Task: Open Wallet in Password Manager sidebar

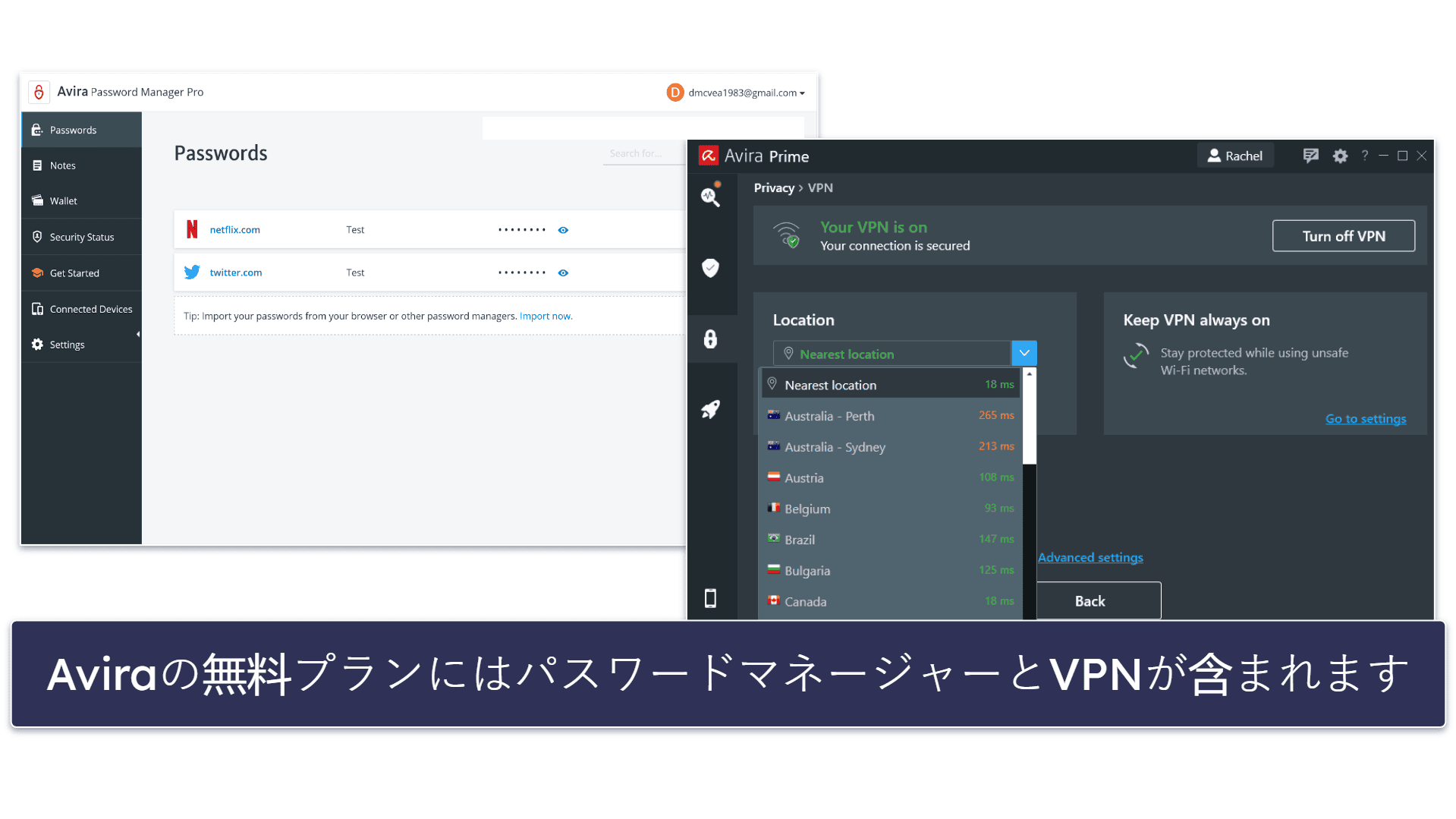Action: pyautogui.click(x=81, y=201)
